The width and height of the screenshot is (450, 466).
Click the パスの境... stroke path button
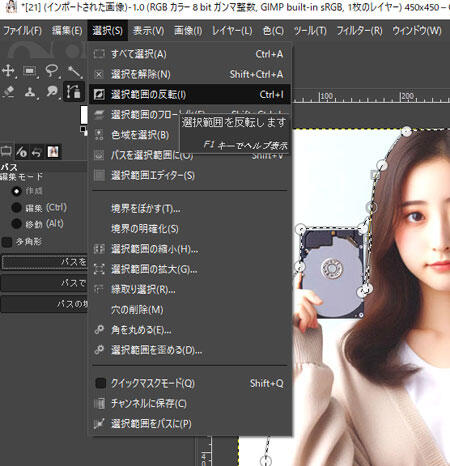(x=44, y=304)
